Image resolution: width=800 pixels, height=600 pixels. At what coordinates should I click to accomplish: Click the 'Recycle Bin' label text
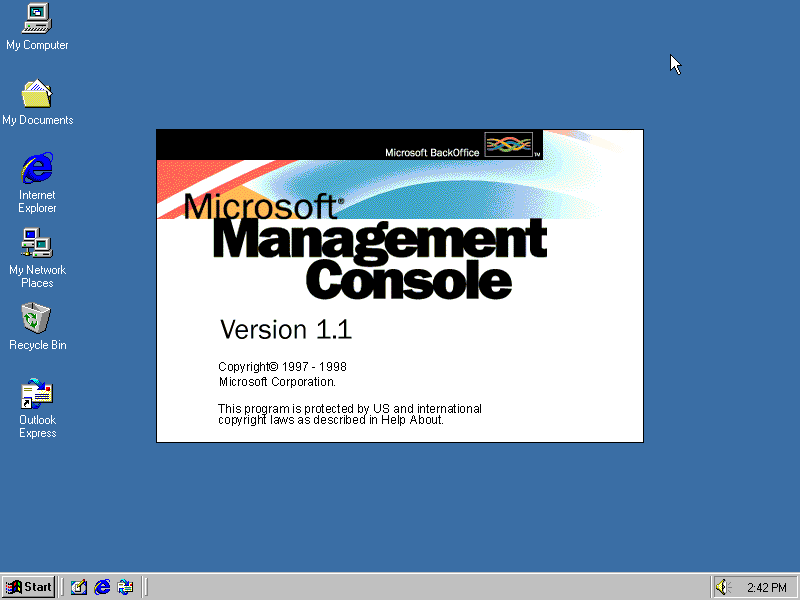[x=38, y=345]
